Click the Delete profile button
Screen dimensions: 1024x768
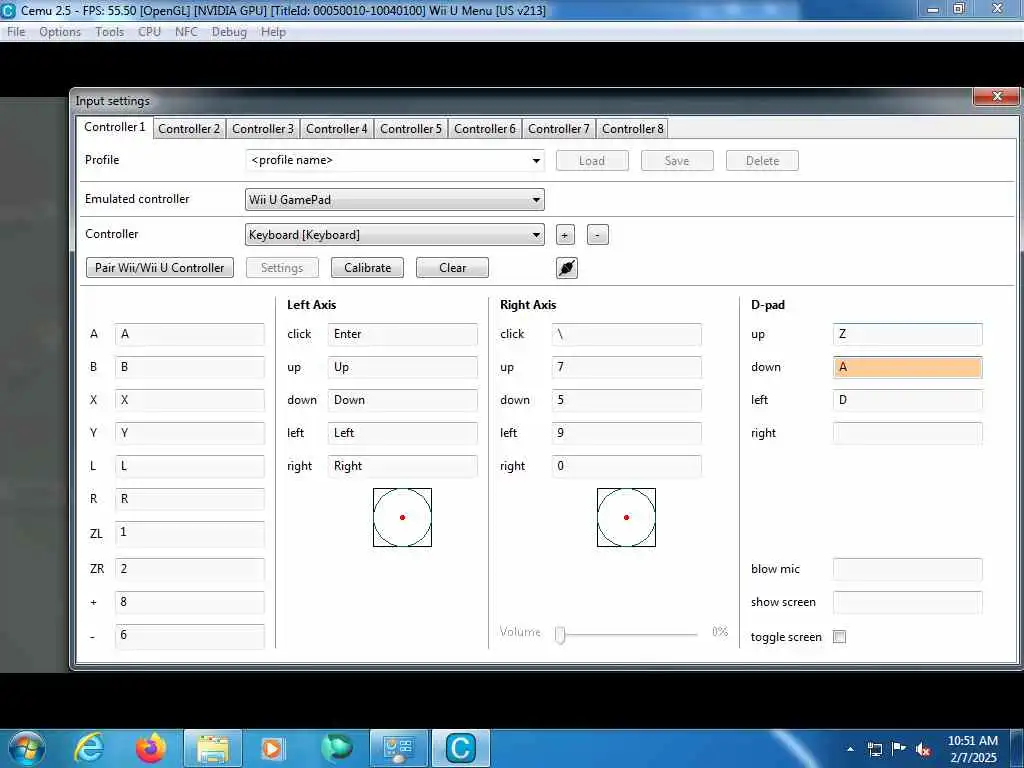click(x=762, y=161)
